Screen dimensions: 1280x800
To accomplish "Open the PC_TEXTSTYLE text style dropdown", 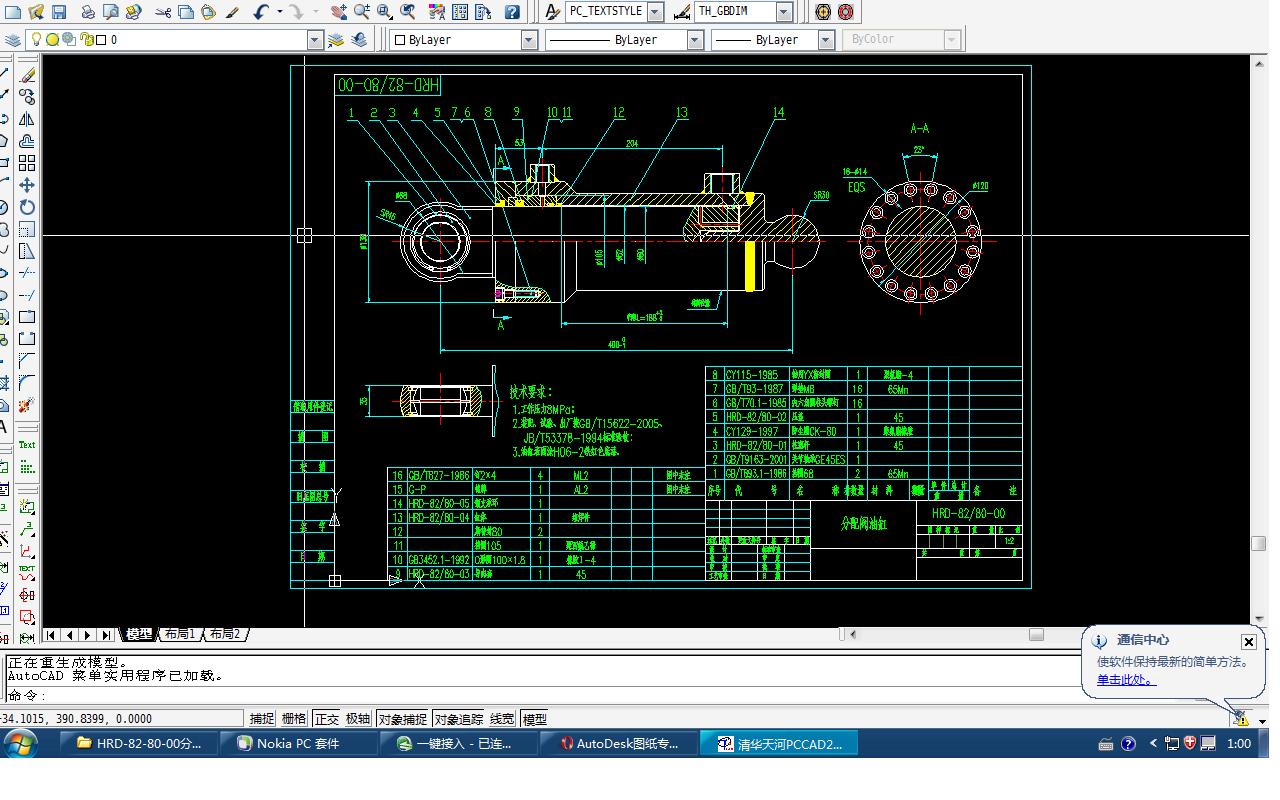I will (655, 12).
